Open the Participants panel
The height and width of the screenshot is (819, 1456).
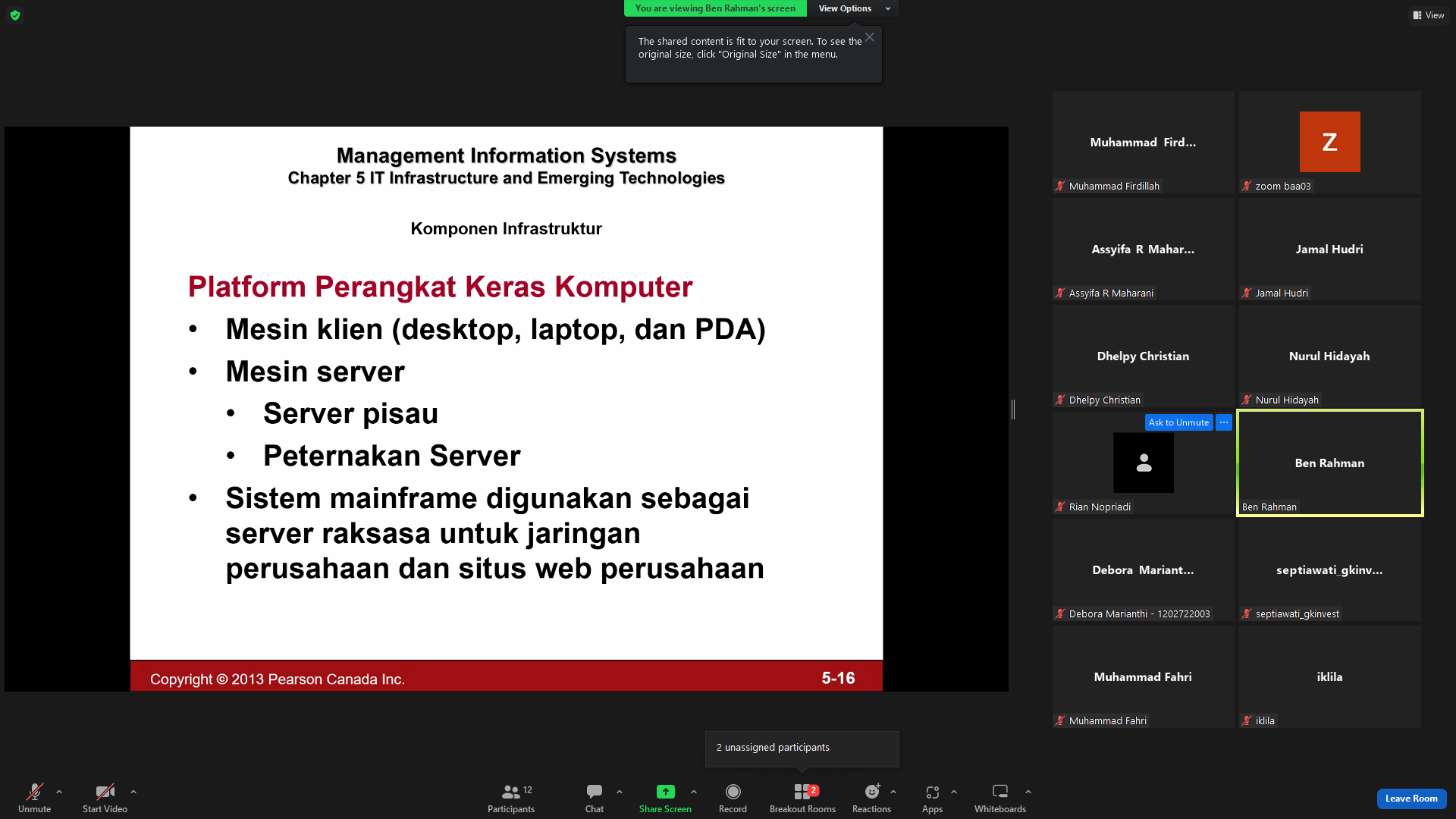coord(511,798)
